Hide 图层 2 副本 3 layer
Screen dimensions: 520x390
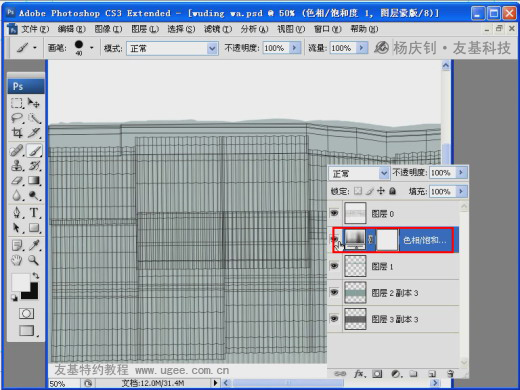click(334, 292)
